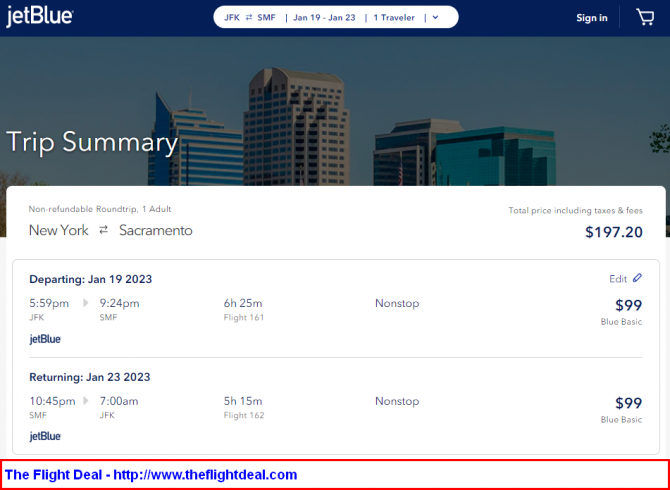Viewport: 670px width, 490px height.
Task: Click the jetBlue airline logo under departing flight
Action: click(x=45, y=340)
